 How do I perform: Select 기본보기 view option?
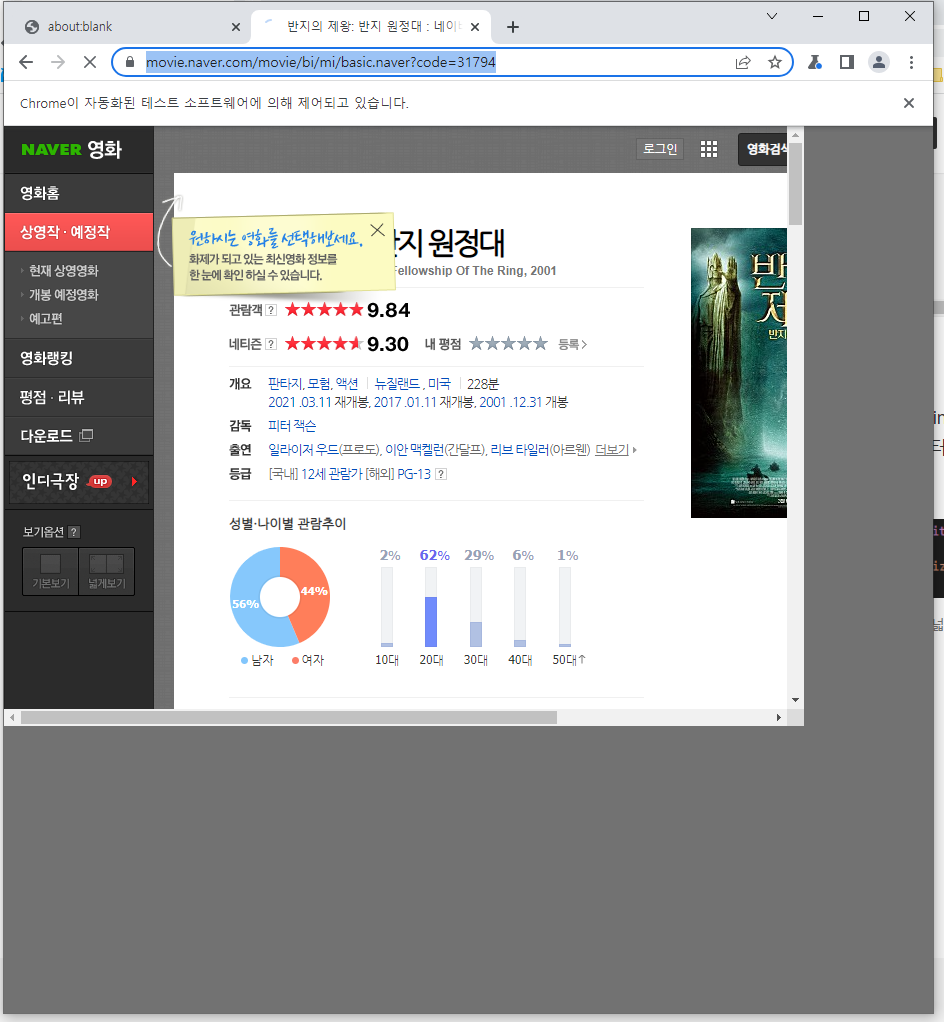pyautogui.click(x=51, y=571)
